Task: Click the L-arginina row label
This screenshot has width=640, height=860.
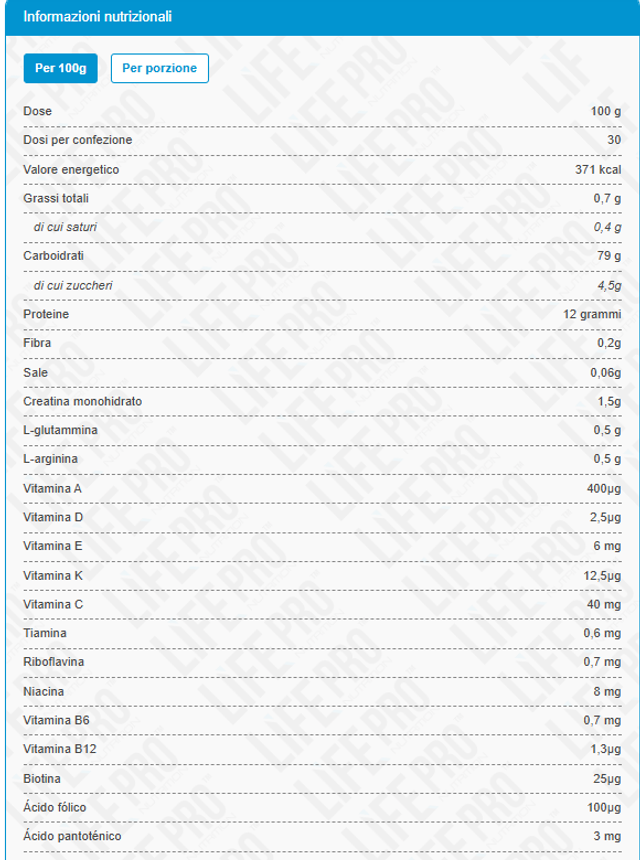Action: [51, 460]
